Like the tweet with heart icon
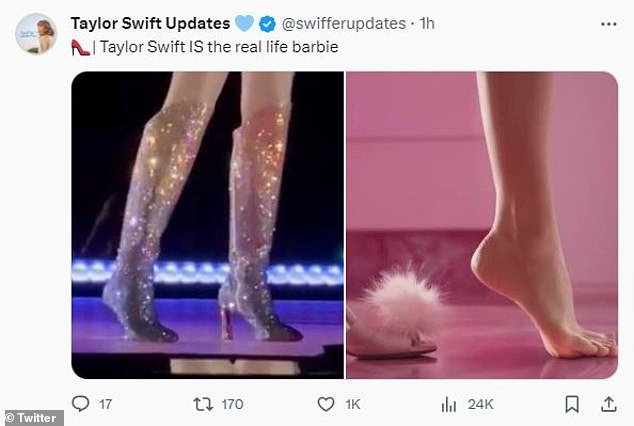634x426 pixels. click(x=326, y=404)
